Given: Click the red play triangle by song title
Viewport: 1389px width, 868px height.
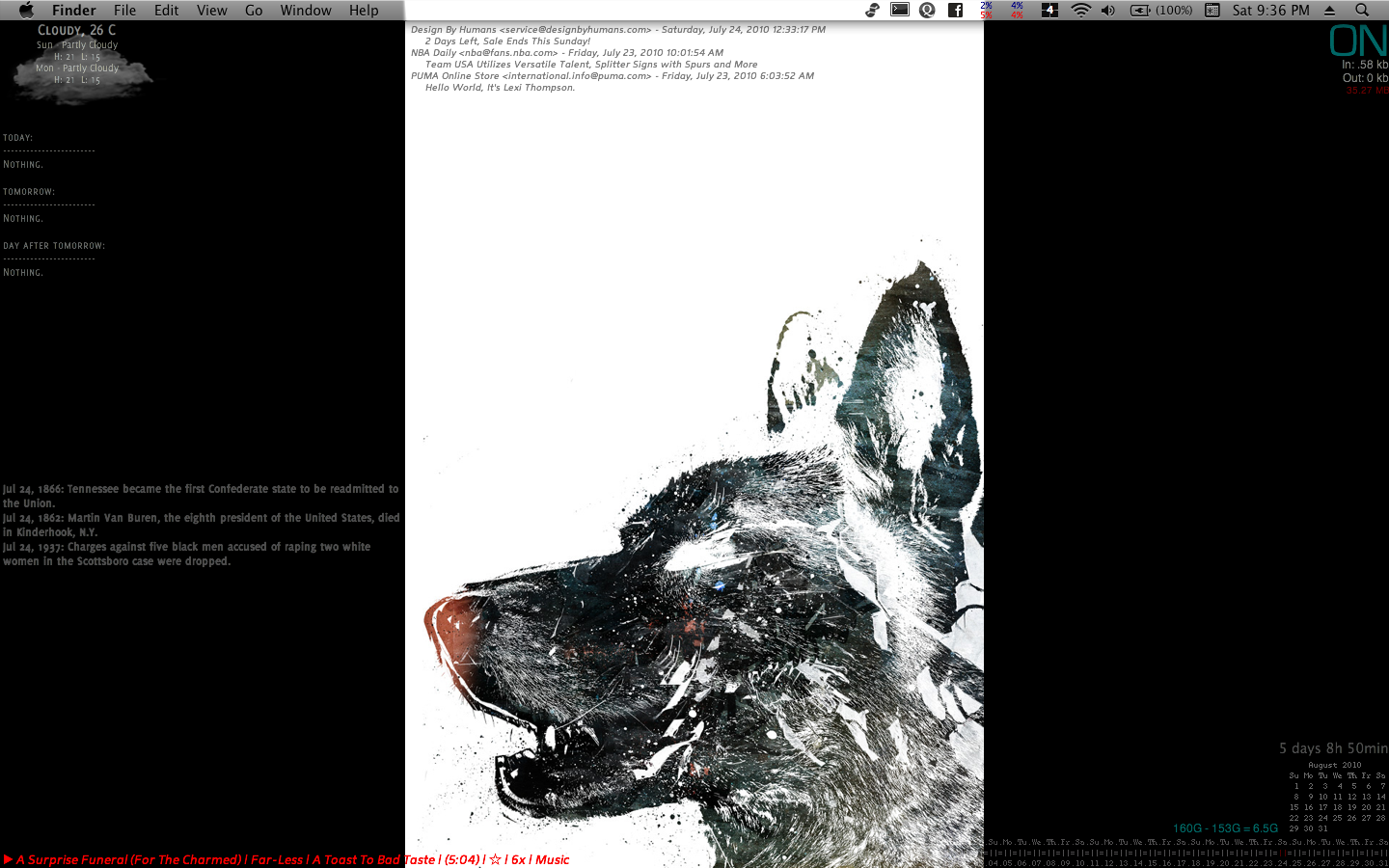Looking at the screenshot, I should [8, 859].
